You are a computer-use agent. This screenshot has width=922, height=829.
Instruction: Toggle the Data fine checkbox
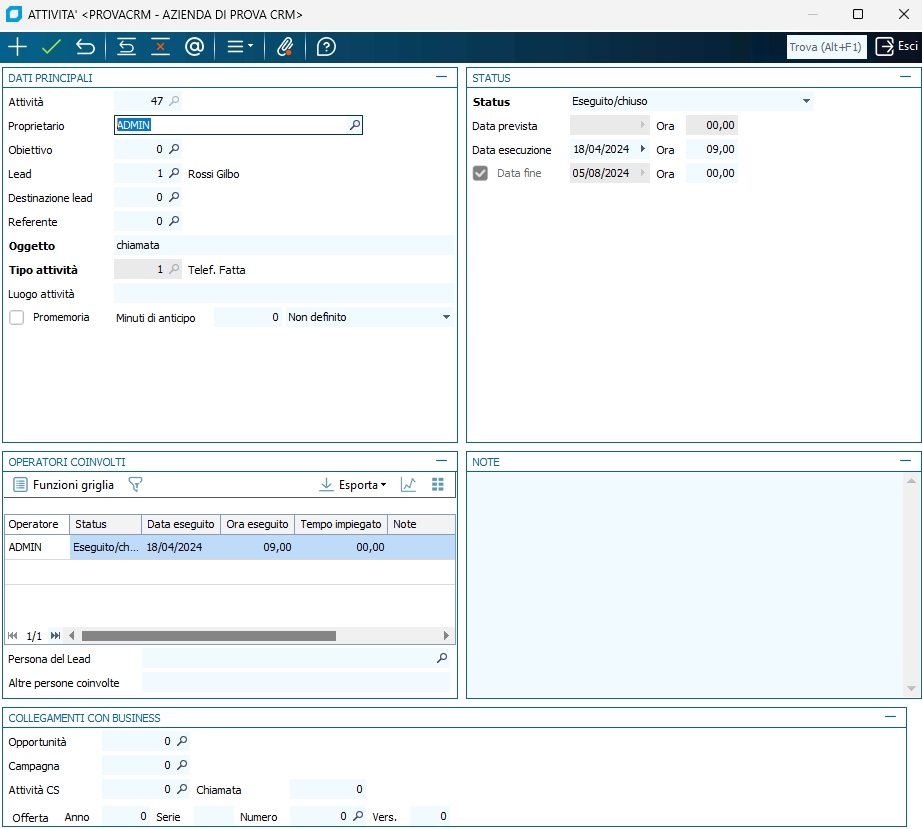pos(481,173)
